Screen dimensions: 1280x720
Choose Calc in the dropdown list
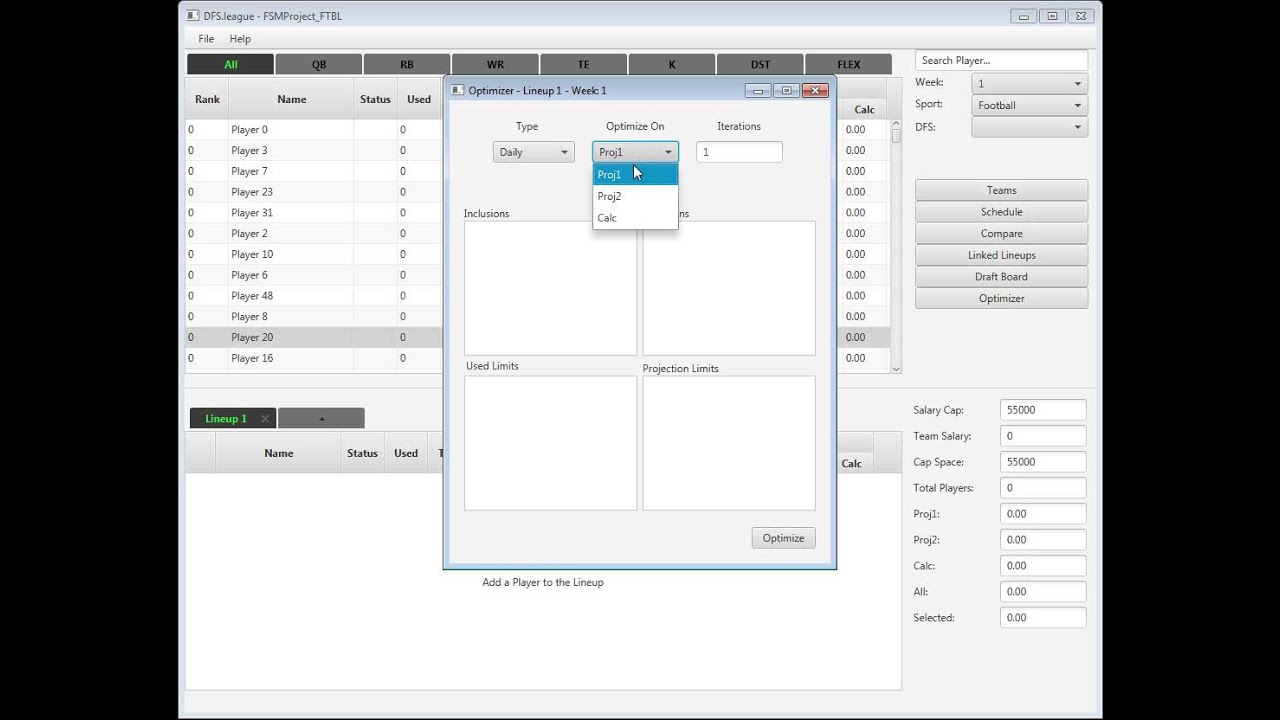(635, 218)
